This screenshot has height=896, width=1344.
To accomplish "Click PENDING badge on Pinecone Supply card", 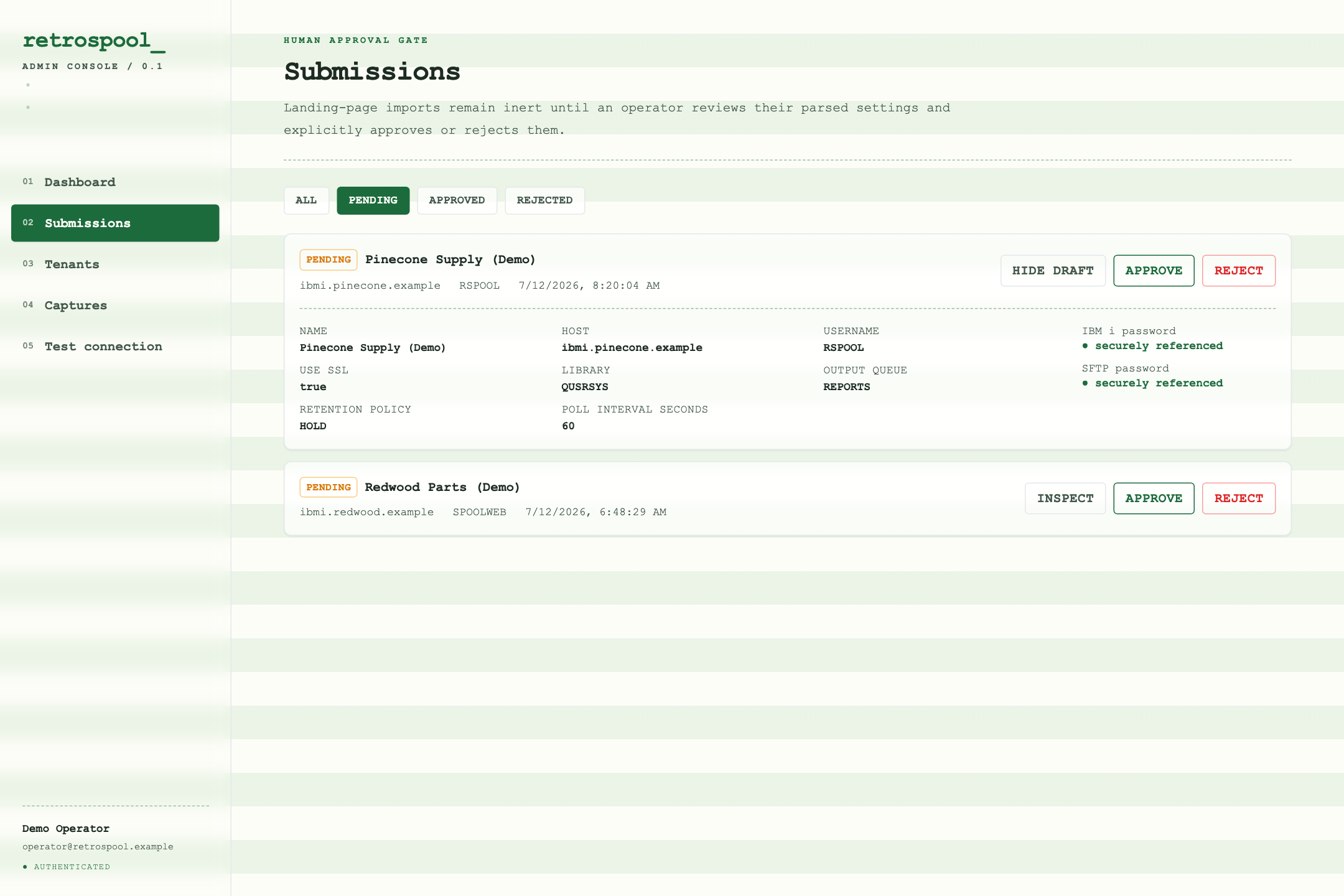I will coord(329,260).
